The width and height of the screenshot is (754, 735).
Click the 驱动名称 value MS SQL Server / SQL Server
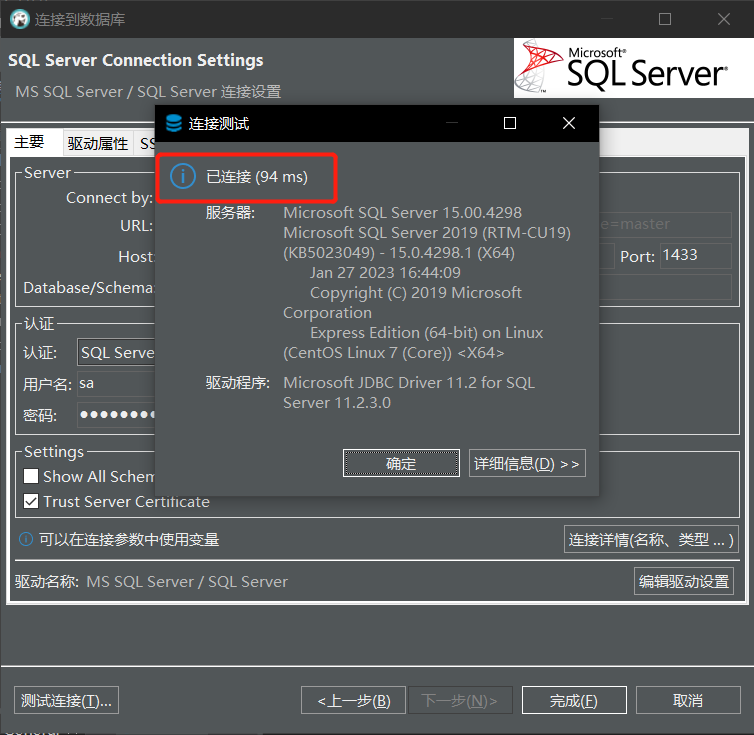[187, 582]
